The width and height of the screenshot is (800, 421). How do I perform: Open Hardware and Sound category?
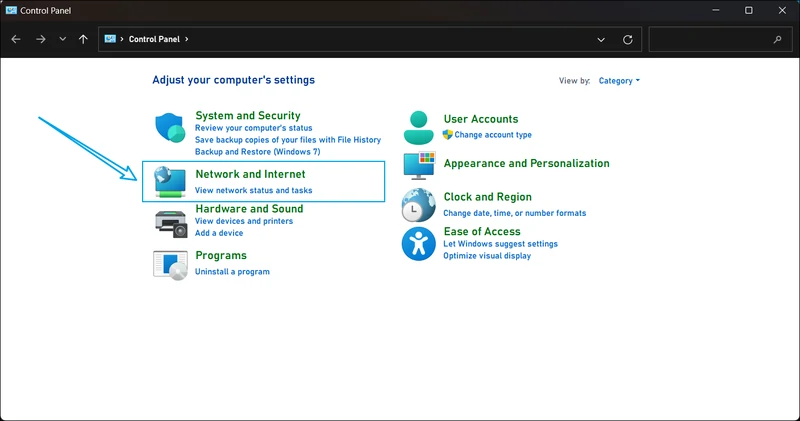pos(249,209)
